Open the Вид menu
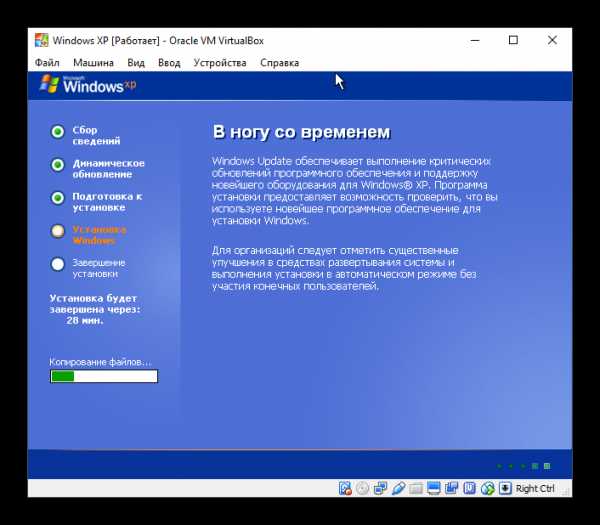The height and width of the screenshot is (525, 600). [x=136, y=63]
